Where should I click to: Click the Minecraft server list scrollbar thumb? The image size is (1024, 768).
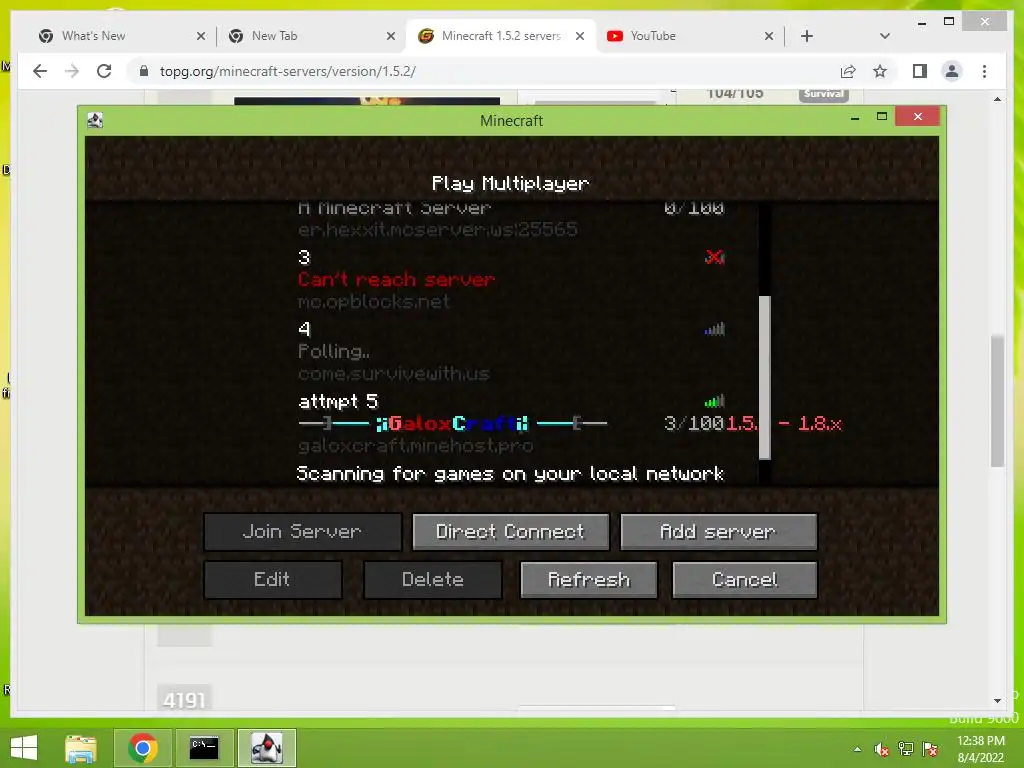(765, 377)
